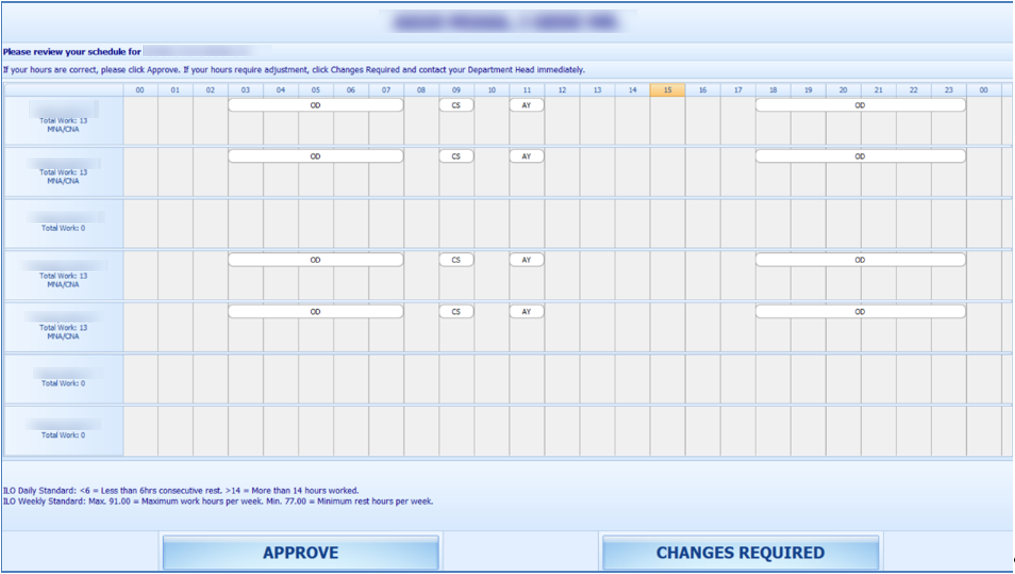
Task: Select the second crew row's AY block
Action: [527, 156]
